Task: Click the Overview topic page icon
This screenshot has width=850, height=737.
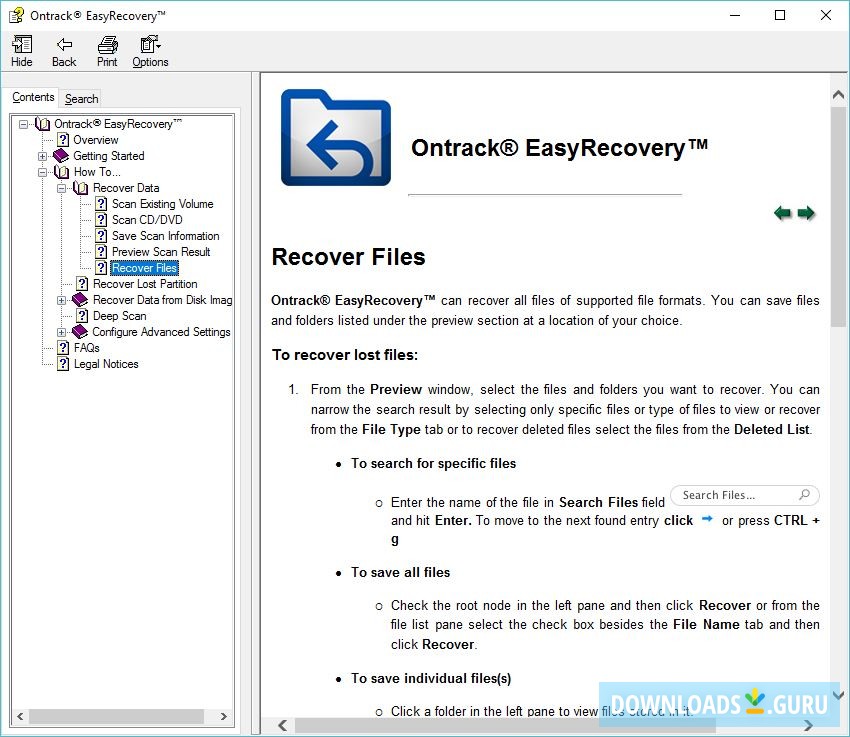Action: [63, 140]
